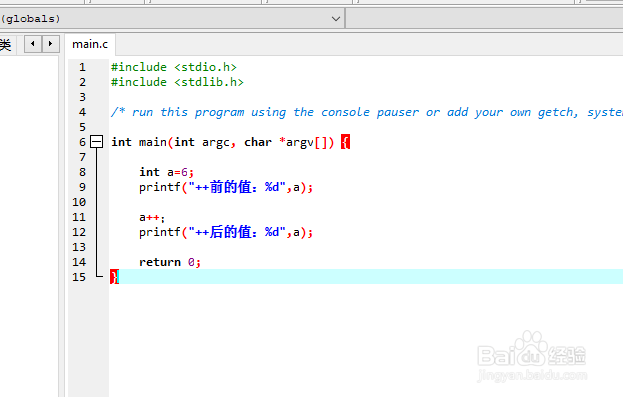This screenshot has height=397, width=623.
Task: Click line number 15 in gutter
Action: click(79, 277)
